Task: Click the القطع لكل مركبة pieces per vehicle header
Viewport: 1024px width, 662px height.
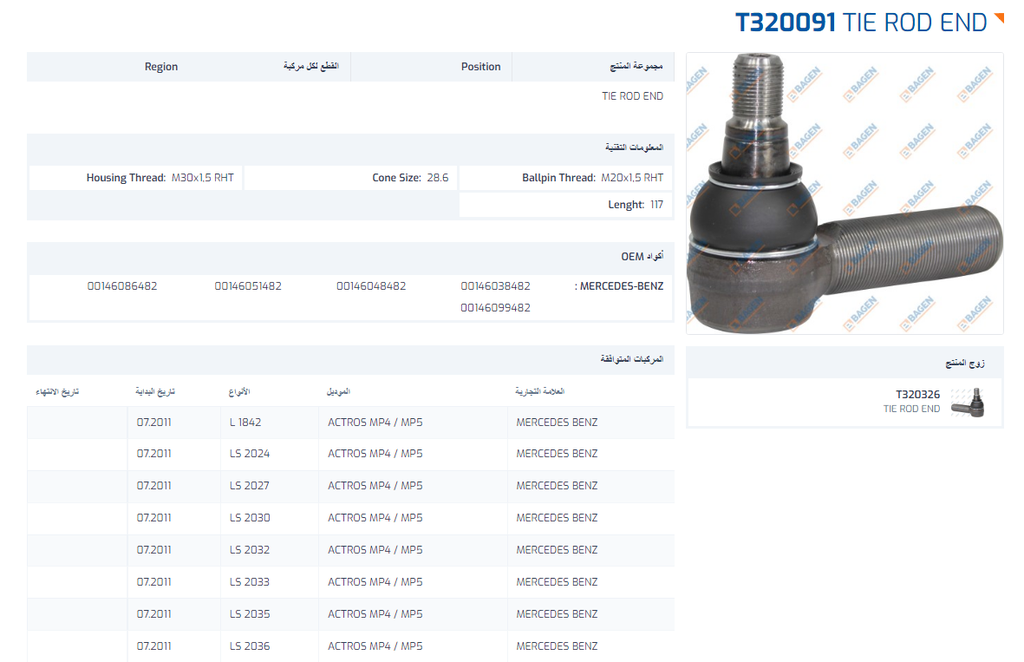Action: [x=311, y=66]
